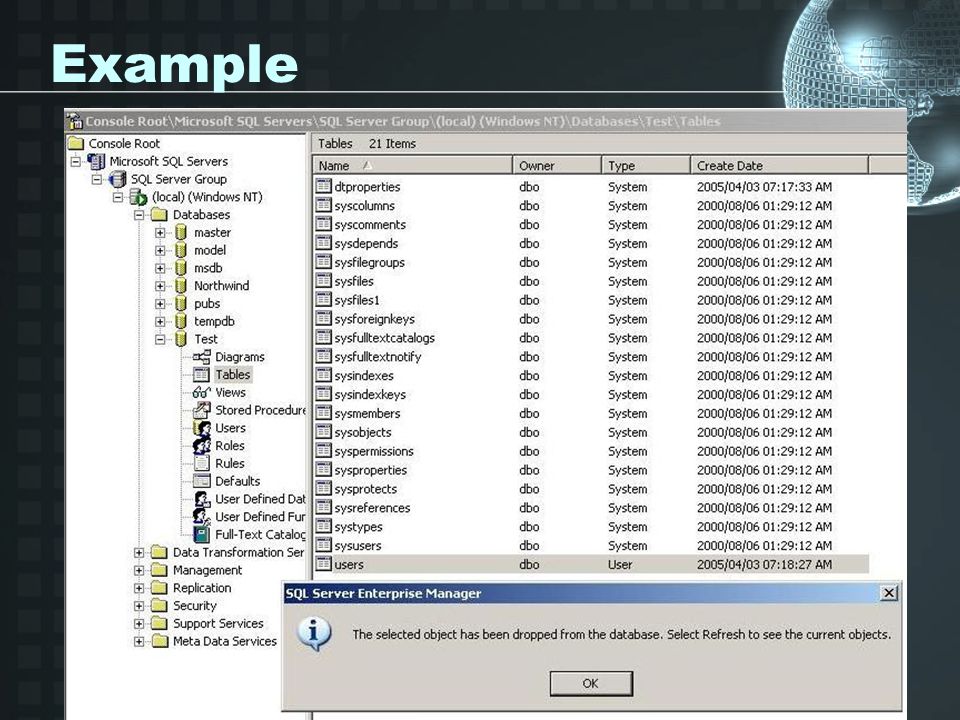The width and height of the screenshot is (960, 720).
Task: Collapse the Test database node
Action: click(160, 339)
